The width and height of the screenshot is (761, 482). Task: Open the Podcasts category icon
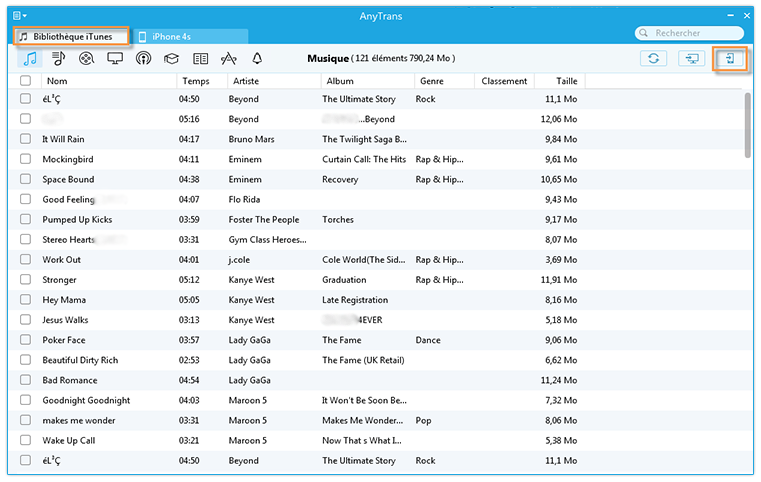143,59
